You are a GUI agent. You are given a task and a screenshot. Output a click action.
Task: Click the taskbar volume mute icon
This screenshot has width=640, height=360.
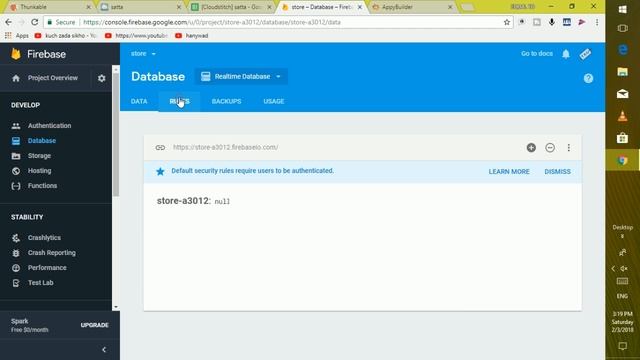coord(624,268)
